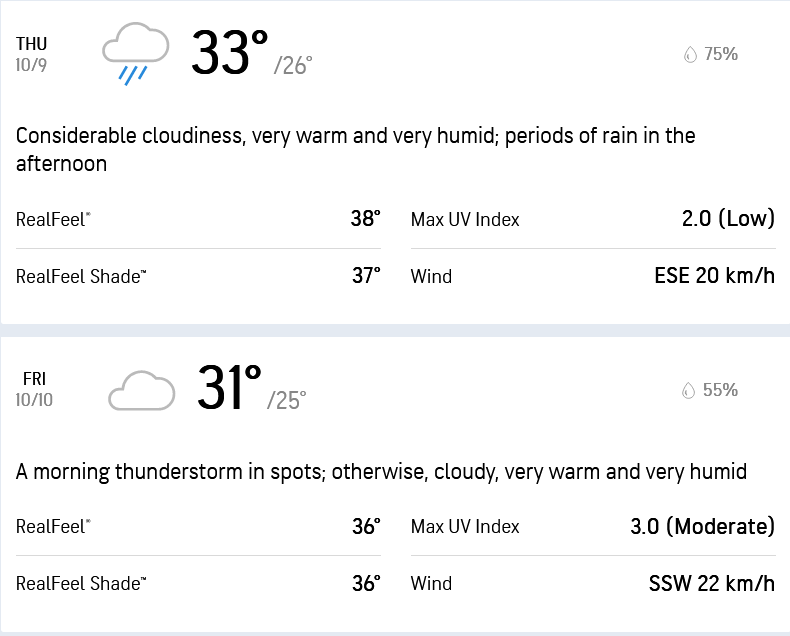Open the THU 10/9 forecast card

tap(32, 53)
